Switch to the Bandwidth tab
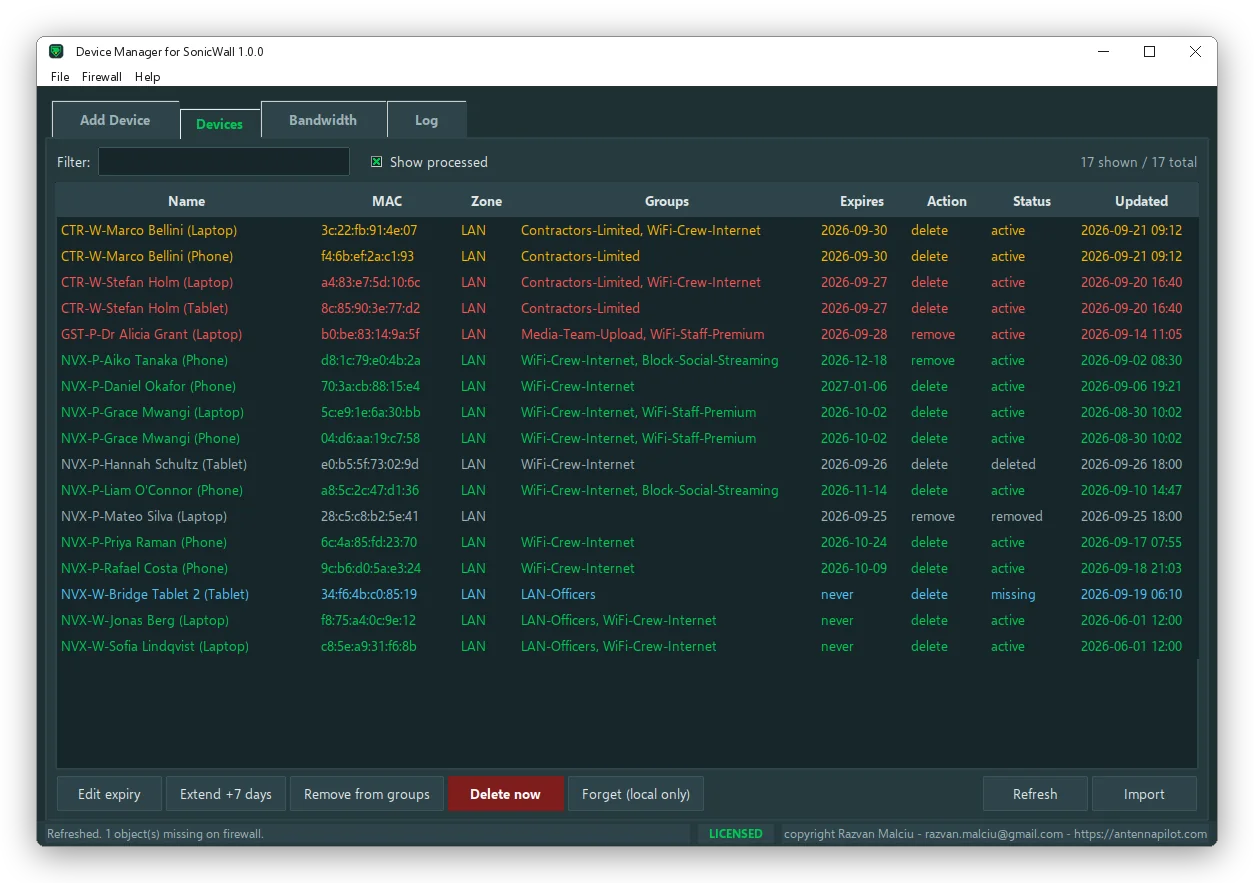Viewport: 1254px width, 883px height. point(323,120)
